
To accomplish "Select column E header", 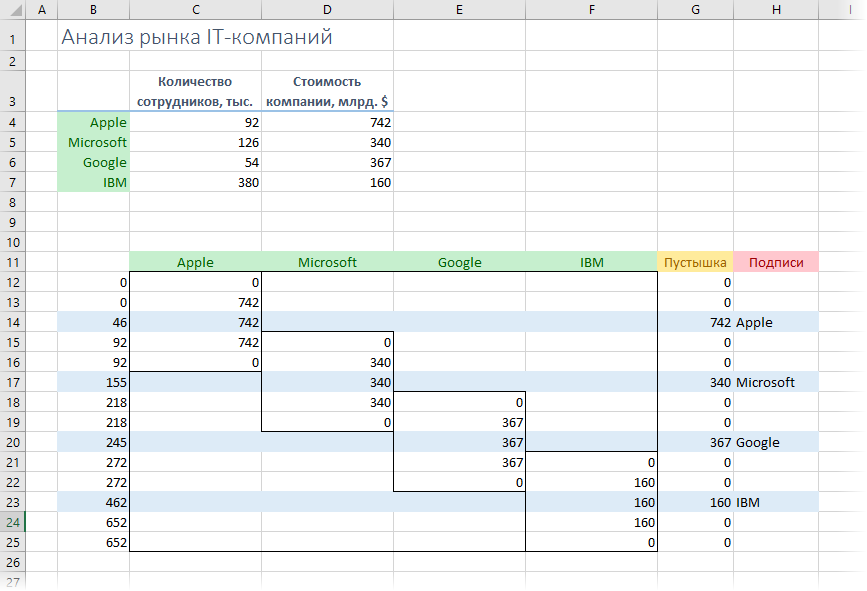I will (459, 9).
